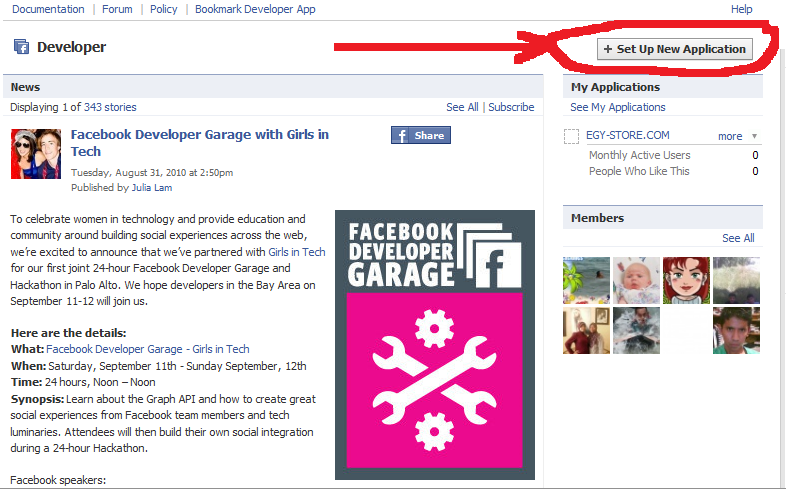Select the red-haired cartoon avatar member
The width and height of the screenshot is (790, 490).
[686, 280]
